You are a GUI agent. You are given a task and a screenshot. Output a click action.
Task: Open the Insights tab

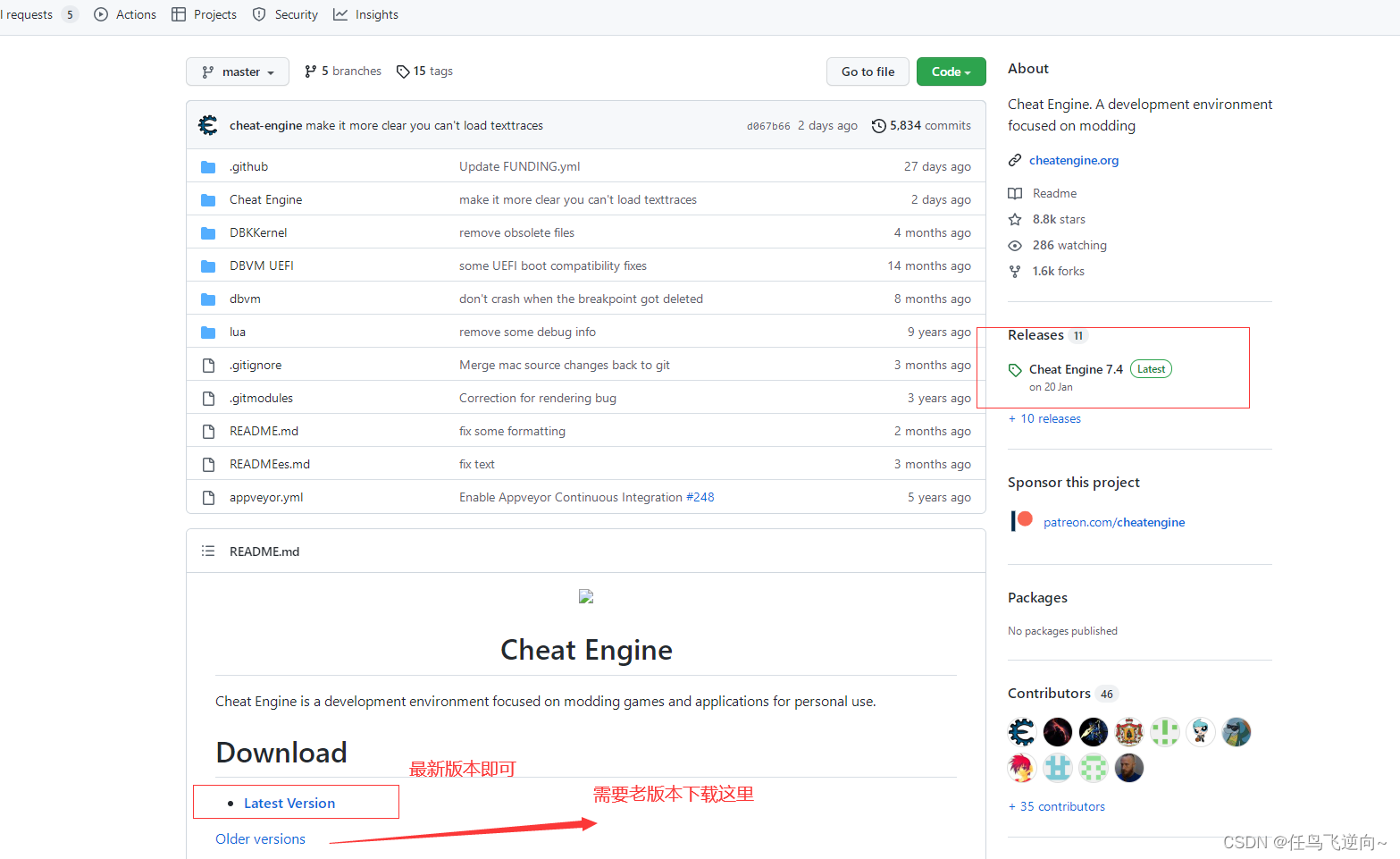pyautogui.click(x=365, y=14)
